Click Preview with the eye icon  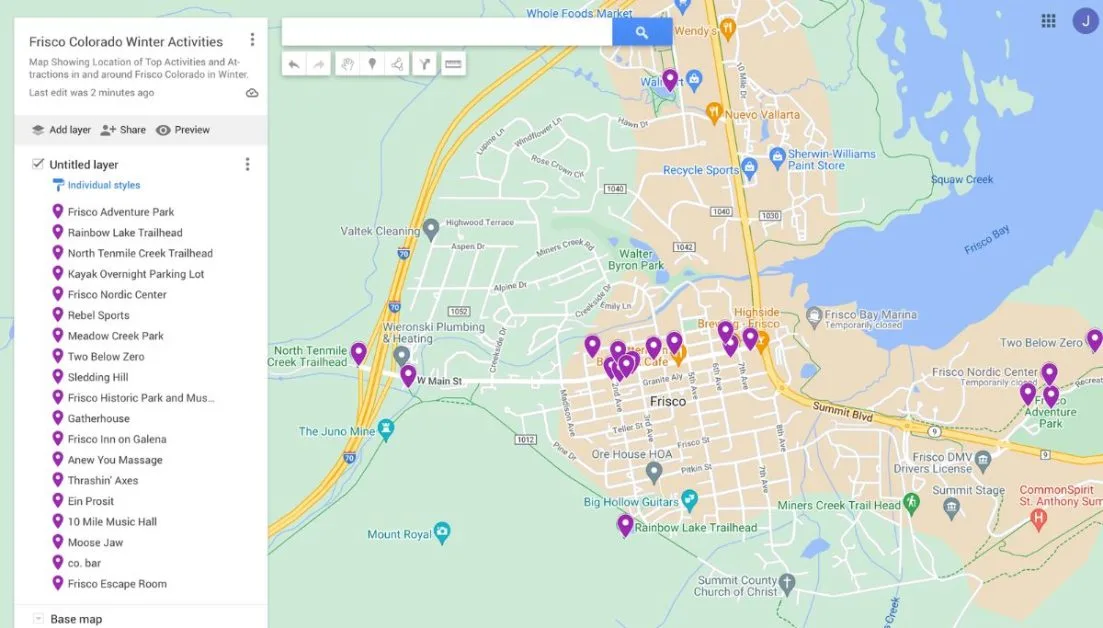click(183, 130)
